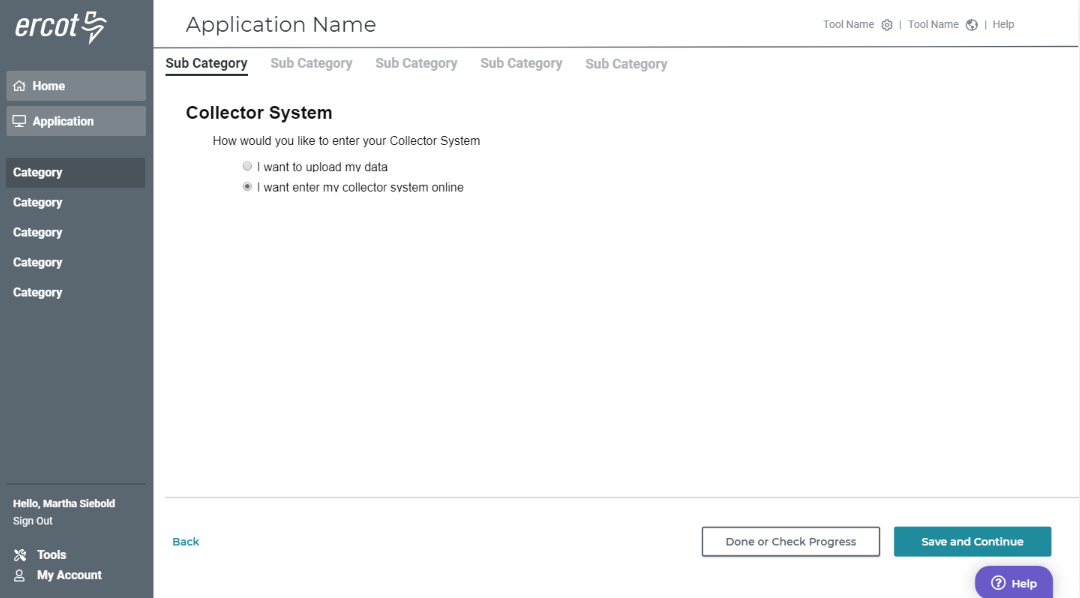This screenshot has height=598, width=1080.
Task: Click the Save and Continue button
Action: coord(971,541)
